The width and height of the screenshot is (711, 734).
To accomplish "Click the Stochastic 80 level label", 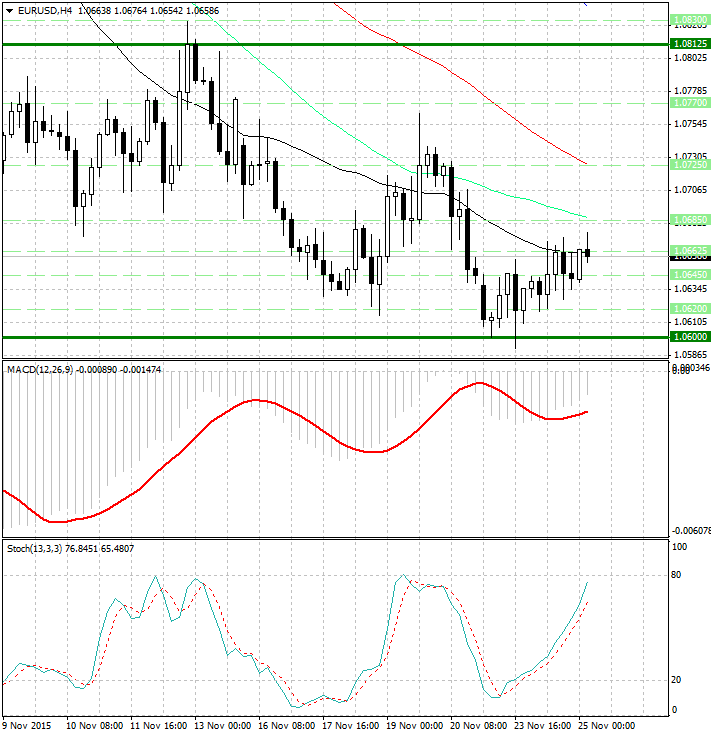I will [x=676, y=575].
